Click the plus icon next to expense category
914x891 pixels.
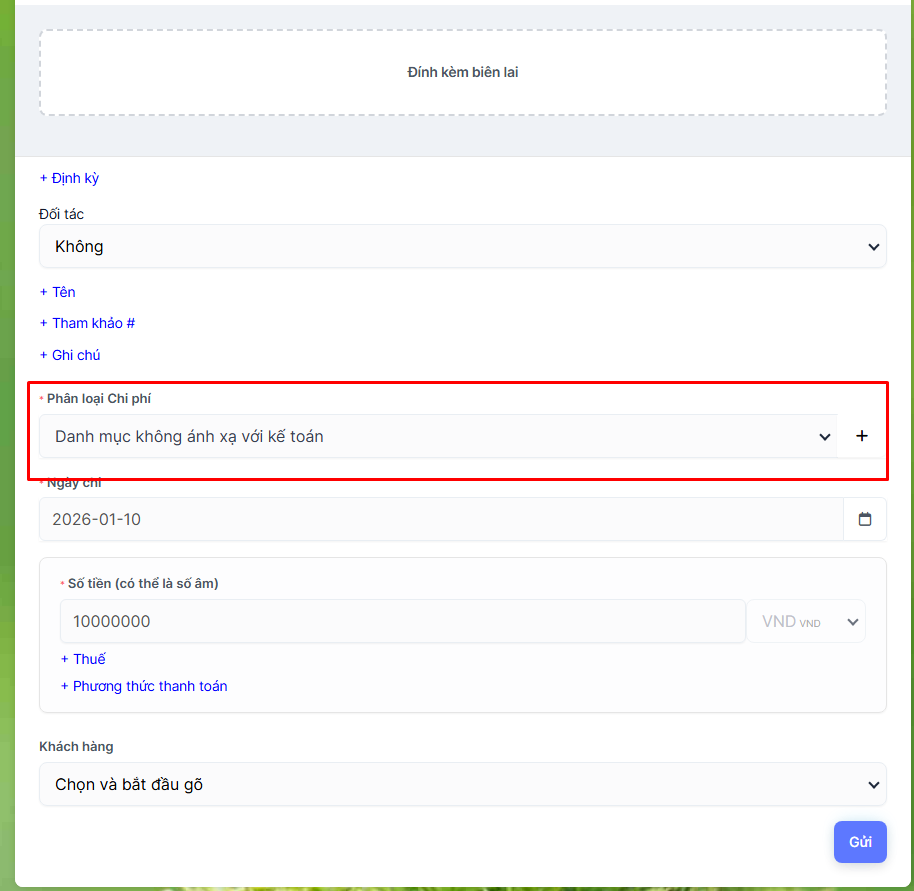(x=862, y=436)
